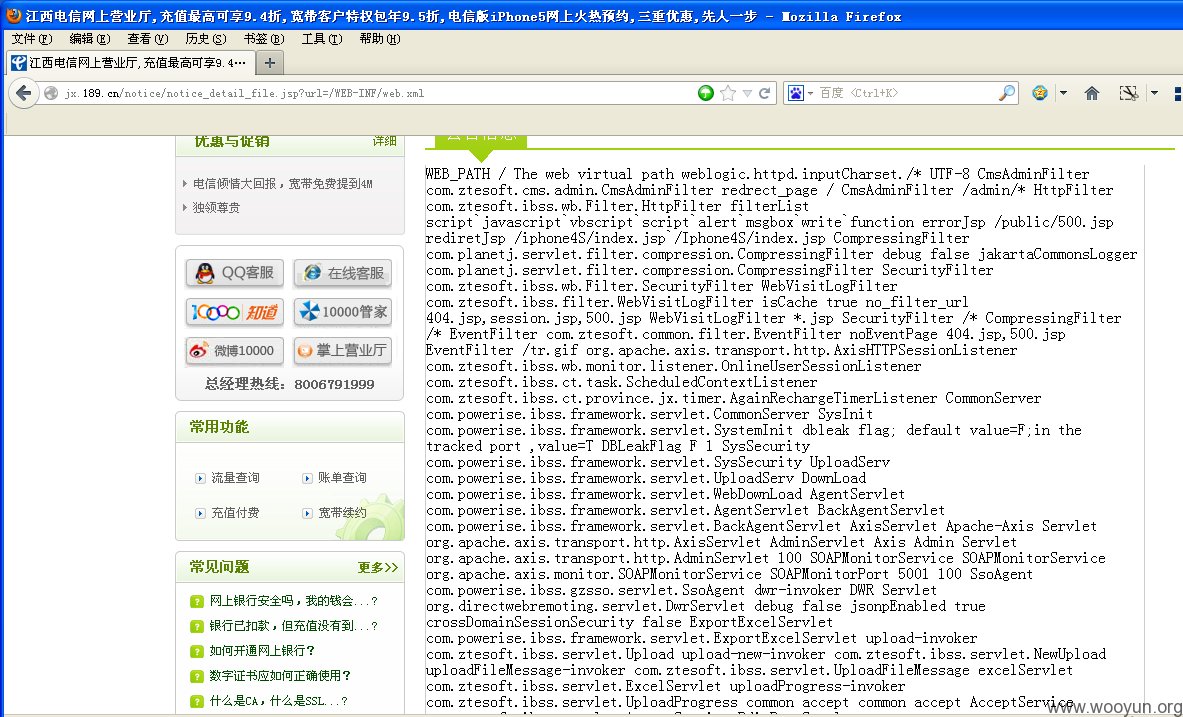The height and width of the screenshot is (717, 1183).
Task: Click arrow icon before 流量查询
Action: tap(200, 478)
